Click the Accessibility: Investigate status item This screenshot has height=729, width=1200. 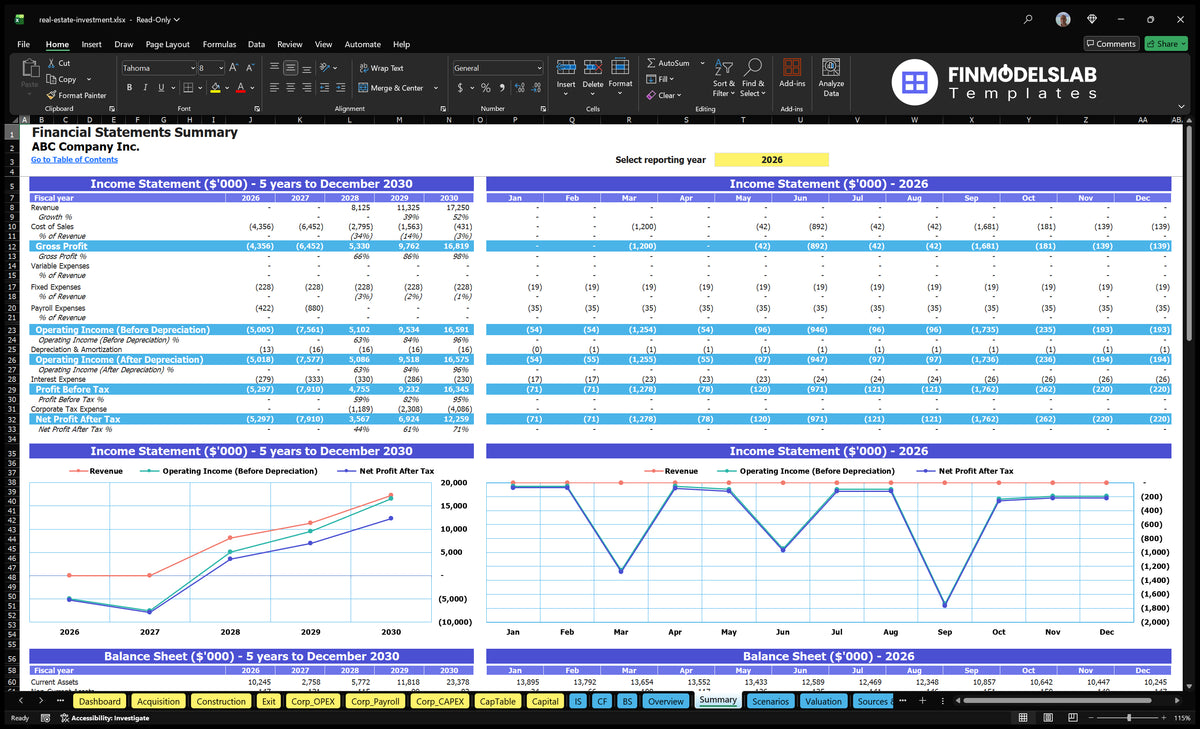(104, 718)
